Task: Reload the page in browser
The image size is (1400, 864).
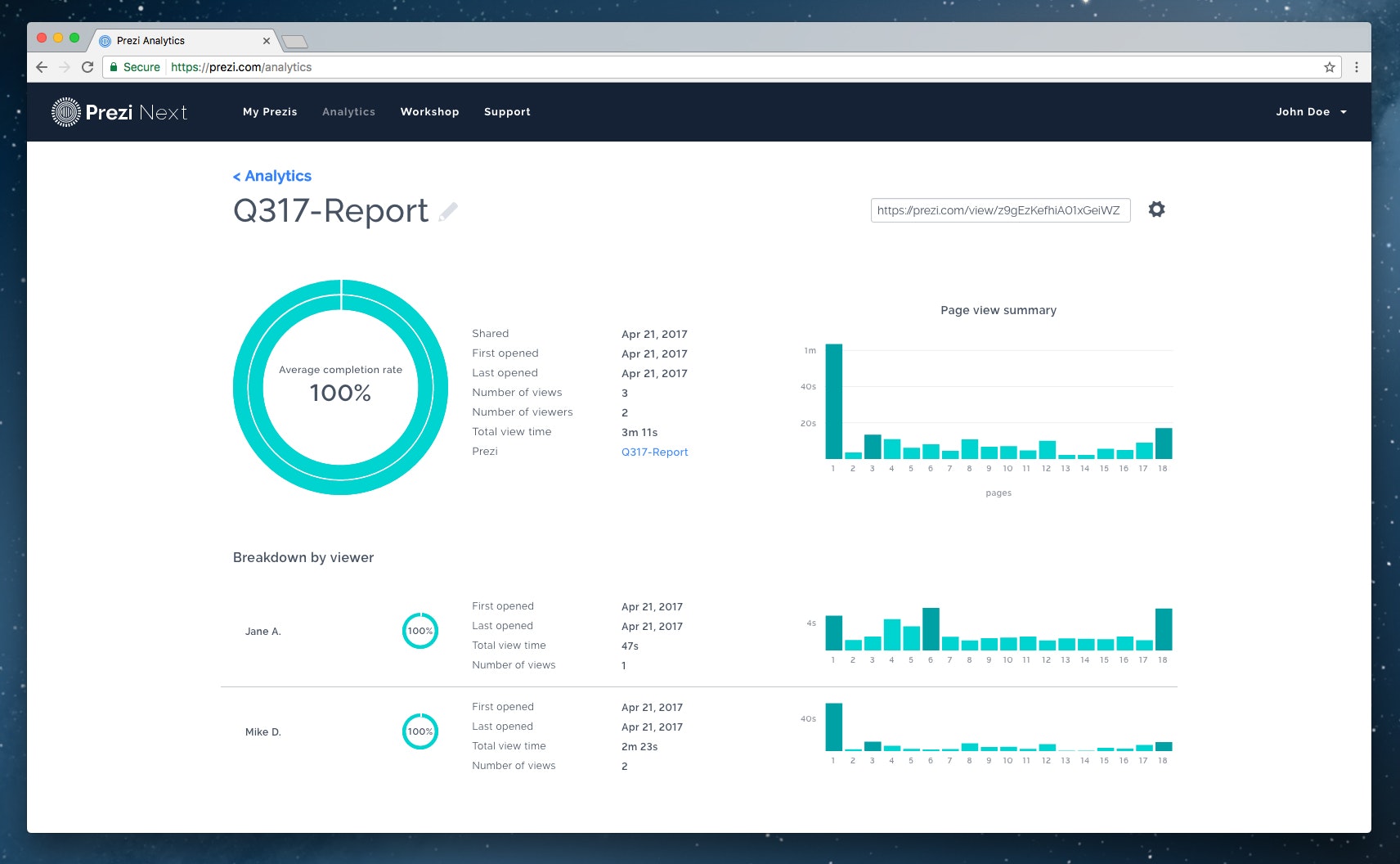Action: click(87, 67)
